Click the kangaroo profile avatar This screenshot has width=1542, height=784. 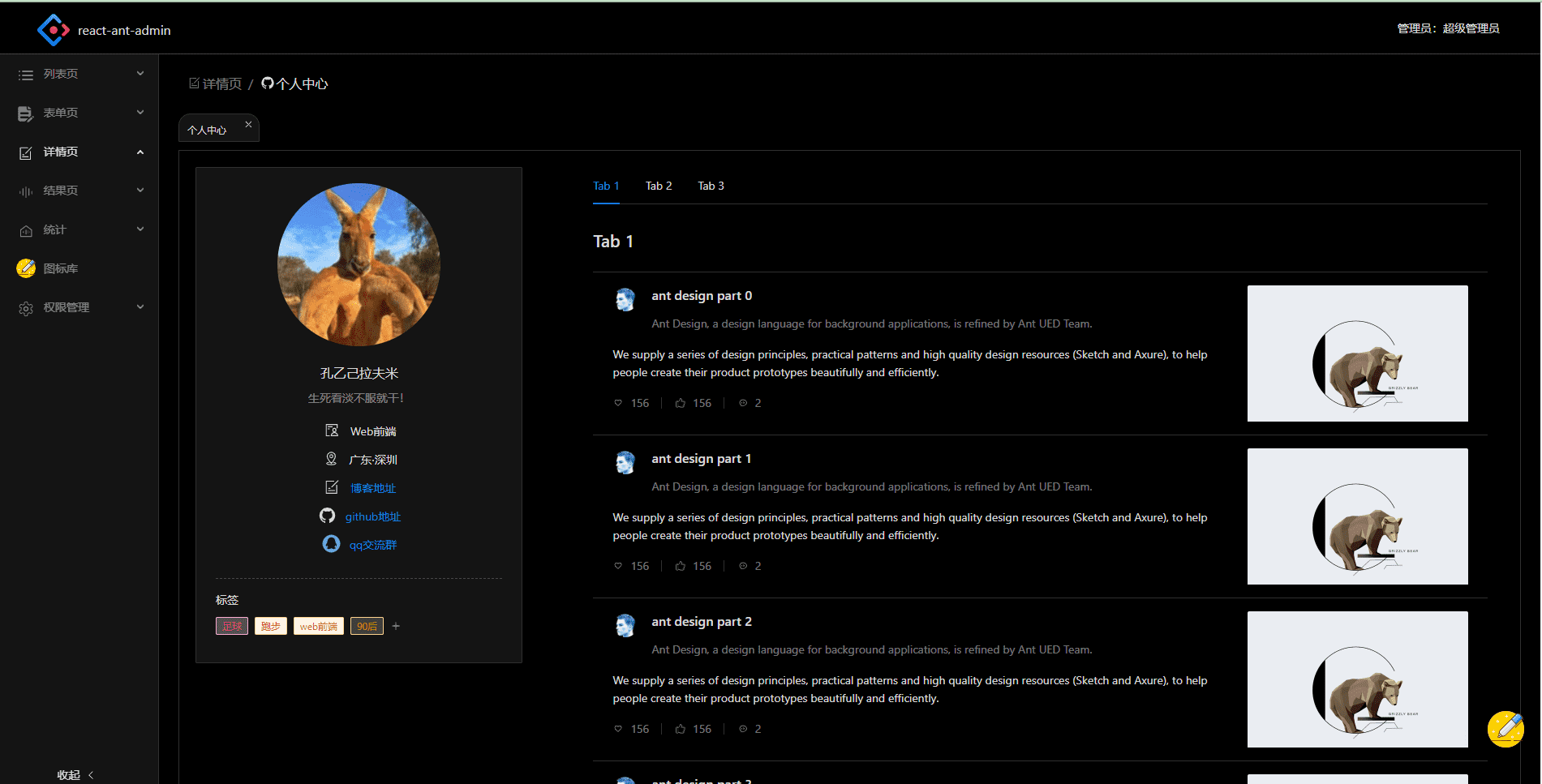click(359, 265)
